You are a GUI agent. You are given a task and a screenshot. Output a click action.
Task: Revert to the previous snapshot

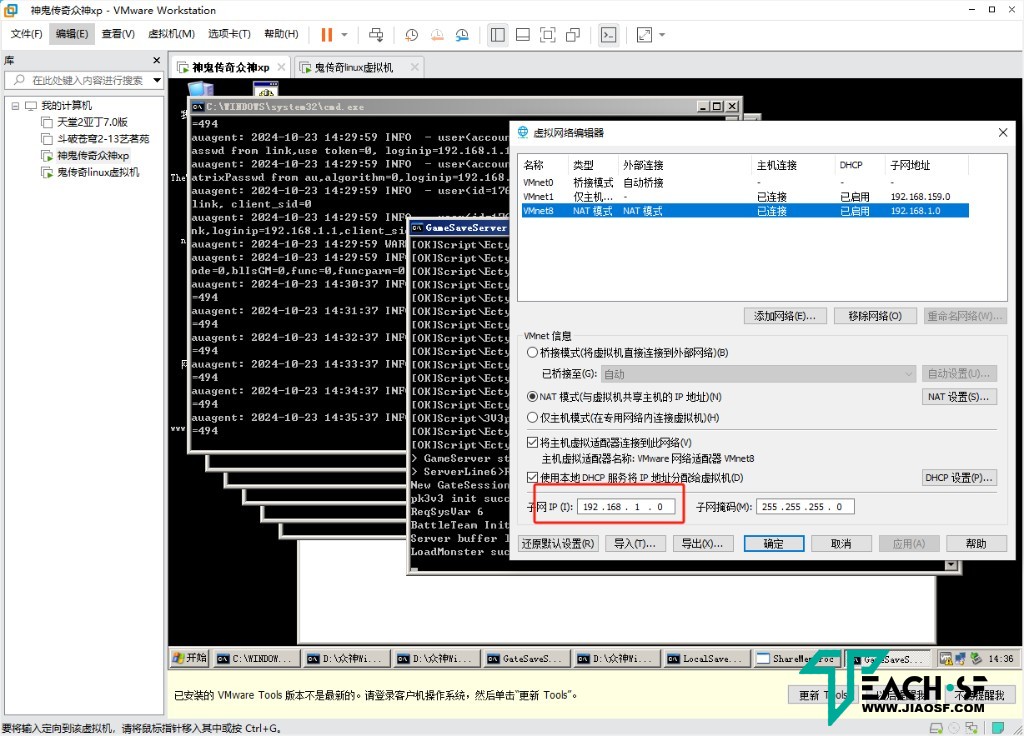point(437,35)
